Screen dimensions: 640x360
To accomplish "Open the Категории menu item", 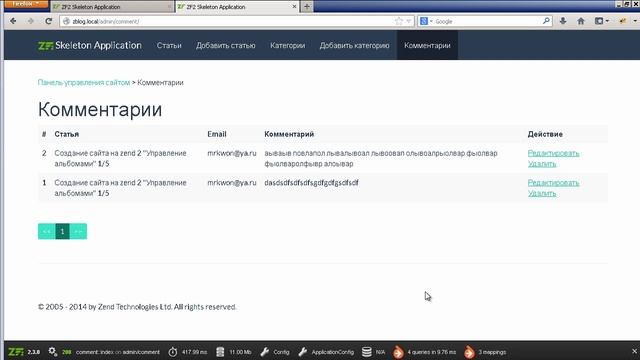I will coord(287,45).
